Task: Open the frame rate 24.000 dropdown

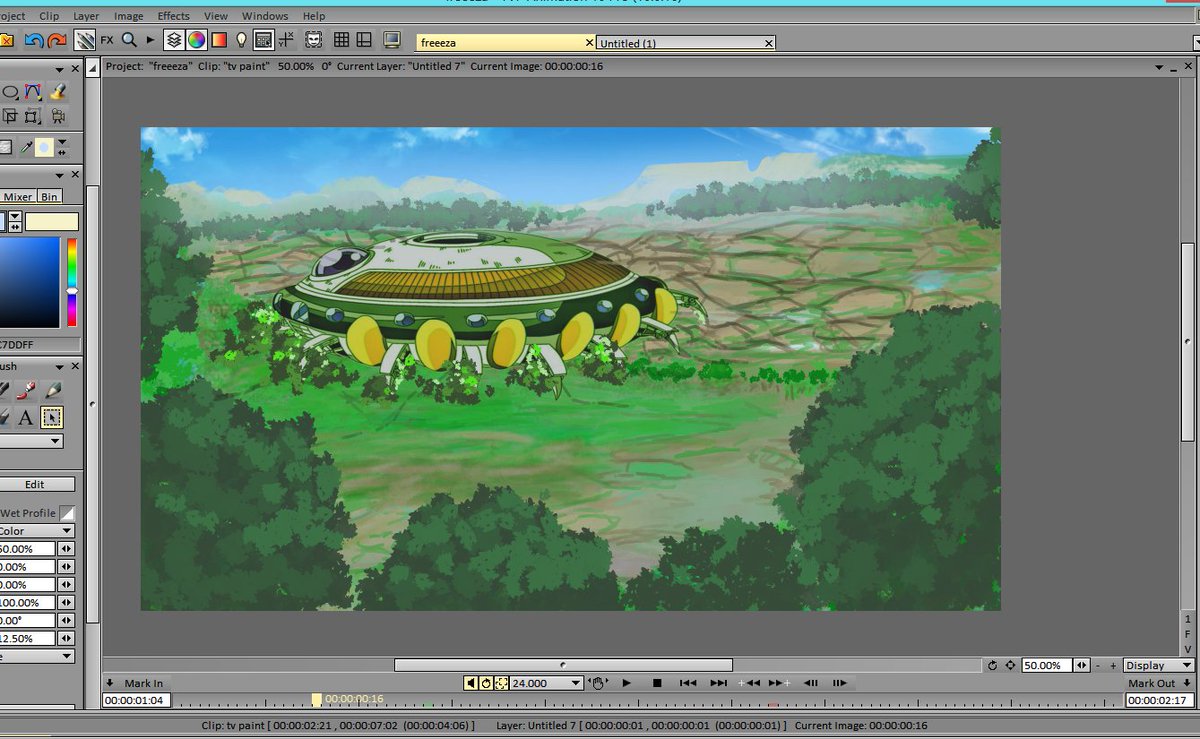Action: [x=546, y=683]
